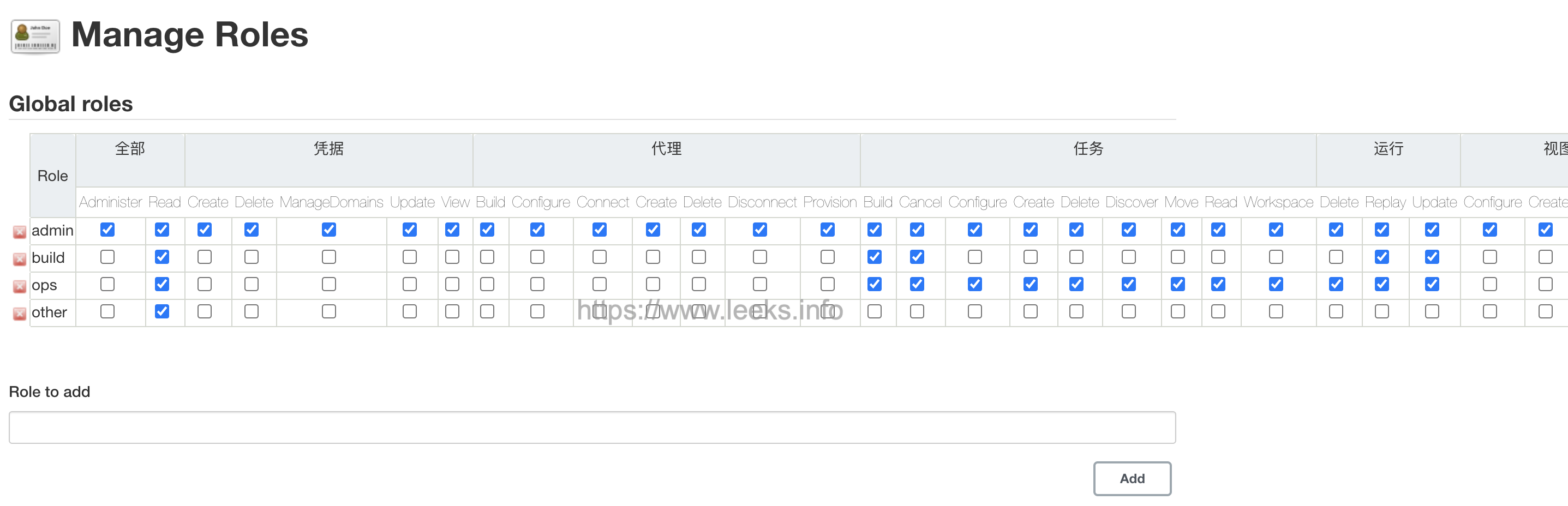Uncheck job Build permission for ops role
Viewport: 1568px width, 506px height.
click(875, 284)
